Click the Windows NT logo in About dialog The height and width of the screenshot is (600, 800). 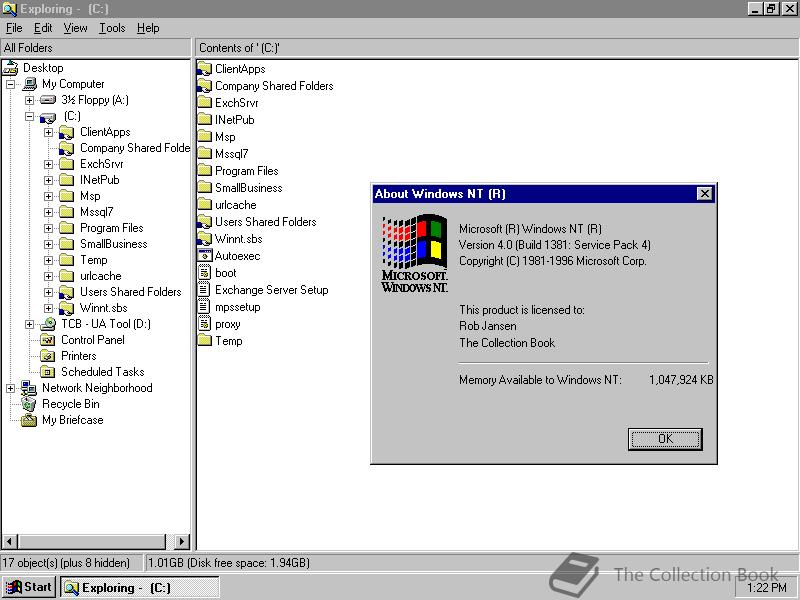[414, 254]
